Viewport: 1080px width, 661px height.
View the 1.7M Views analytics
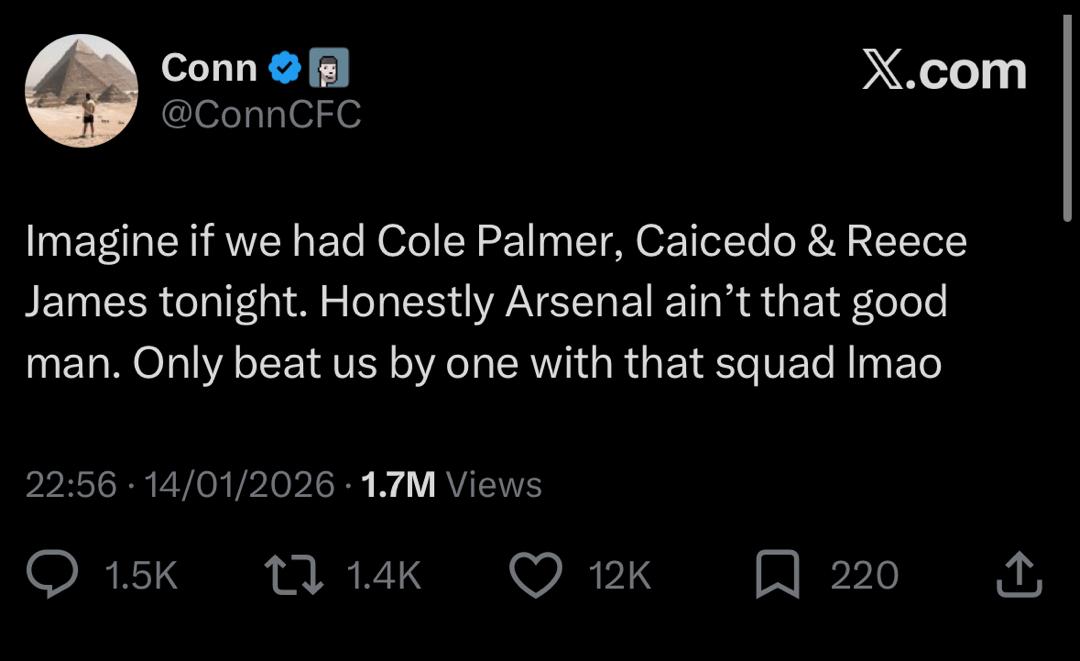click(451, 485)
